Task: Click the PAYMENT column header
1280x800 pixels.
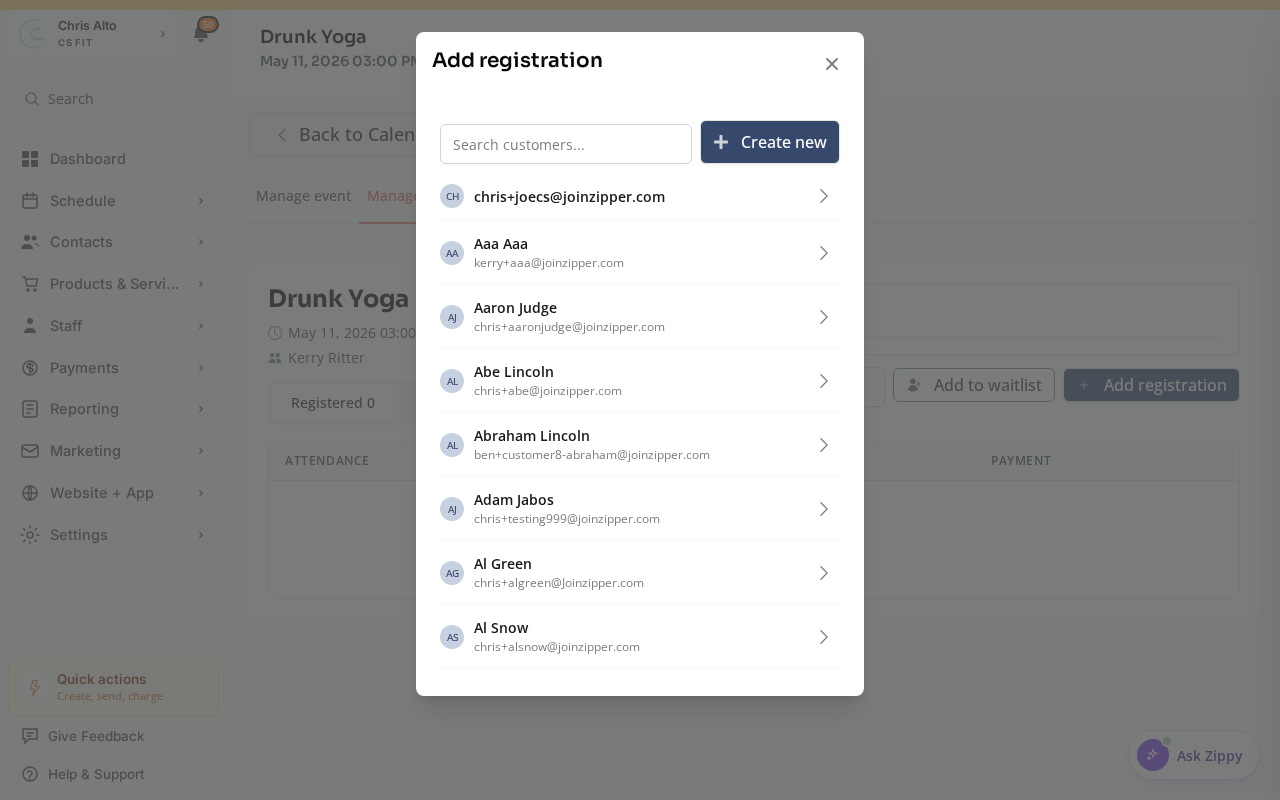Action: tap(1020, 461)
